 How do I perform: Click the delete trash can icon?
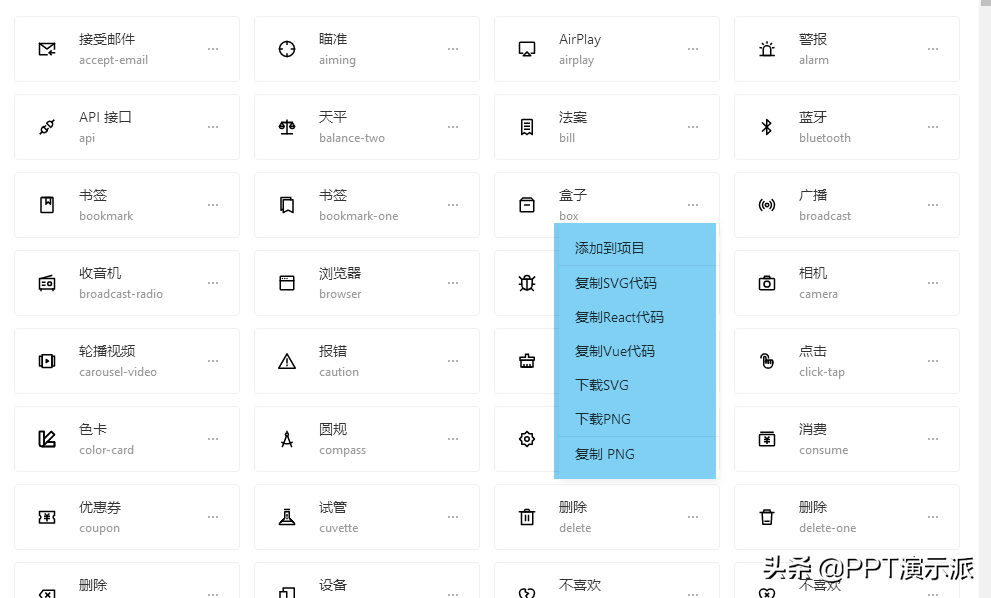(526, 517)
